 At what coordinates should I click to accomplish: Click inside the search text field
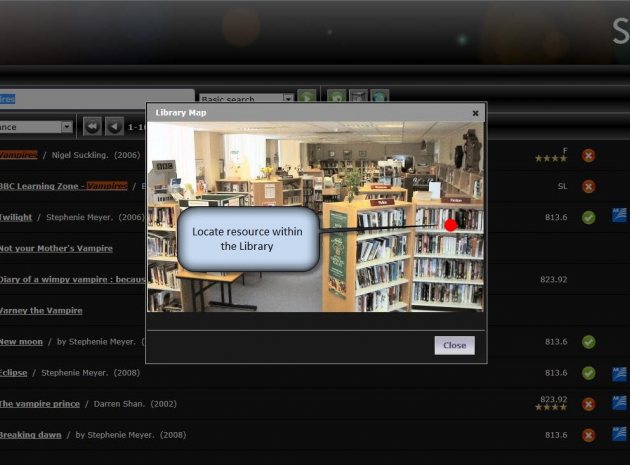pyautogui.click(x=80, y=98)
